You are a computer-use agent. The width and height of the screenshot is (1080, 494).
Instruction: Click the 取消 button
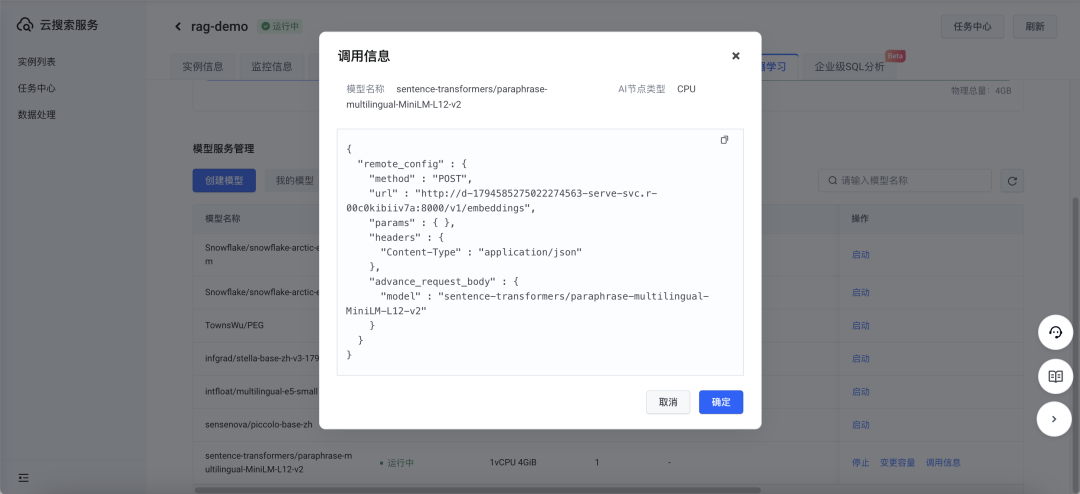668,402
